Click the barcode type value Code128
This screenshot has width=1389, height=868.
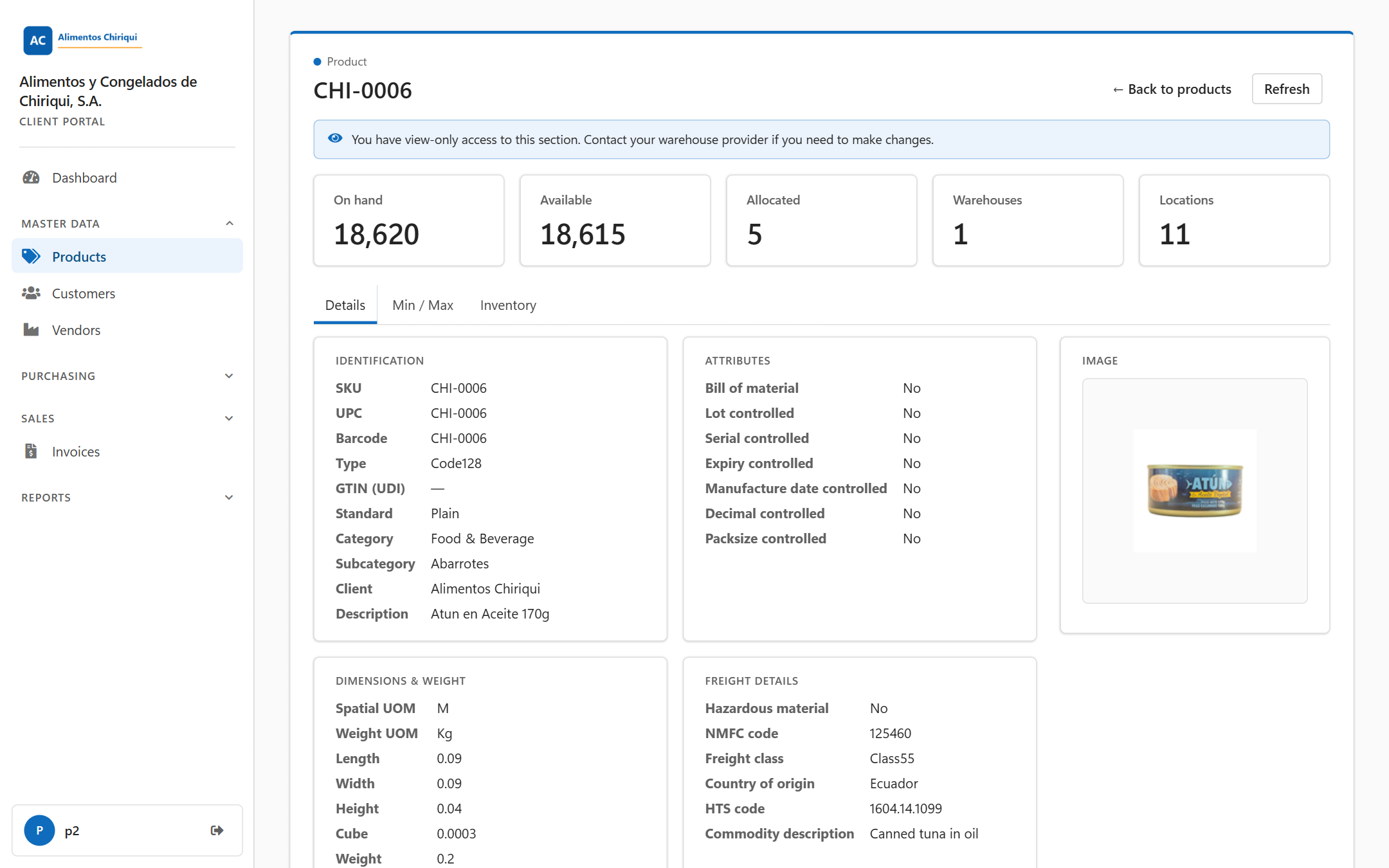pyautogui.click(x=456, y=464)
